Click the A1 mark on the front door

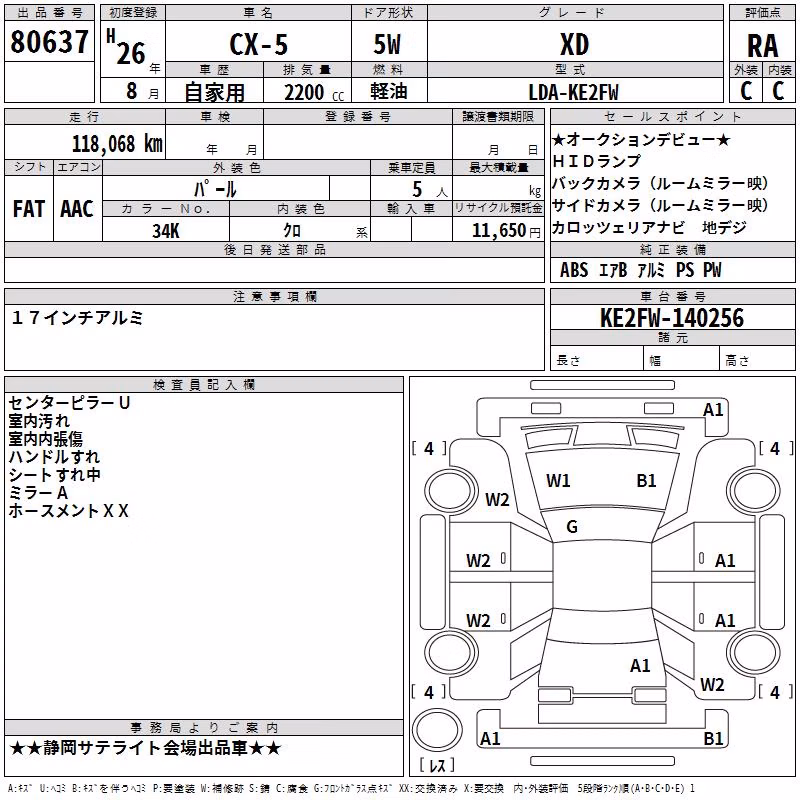(x=725, y=561)
